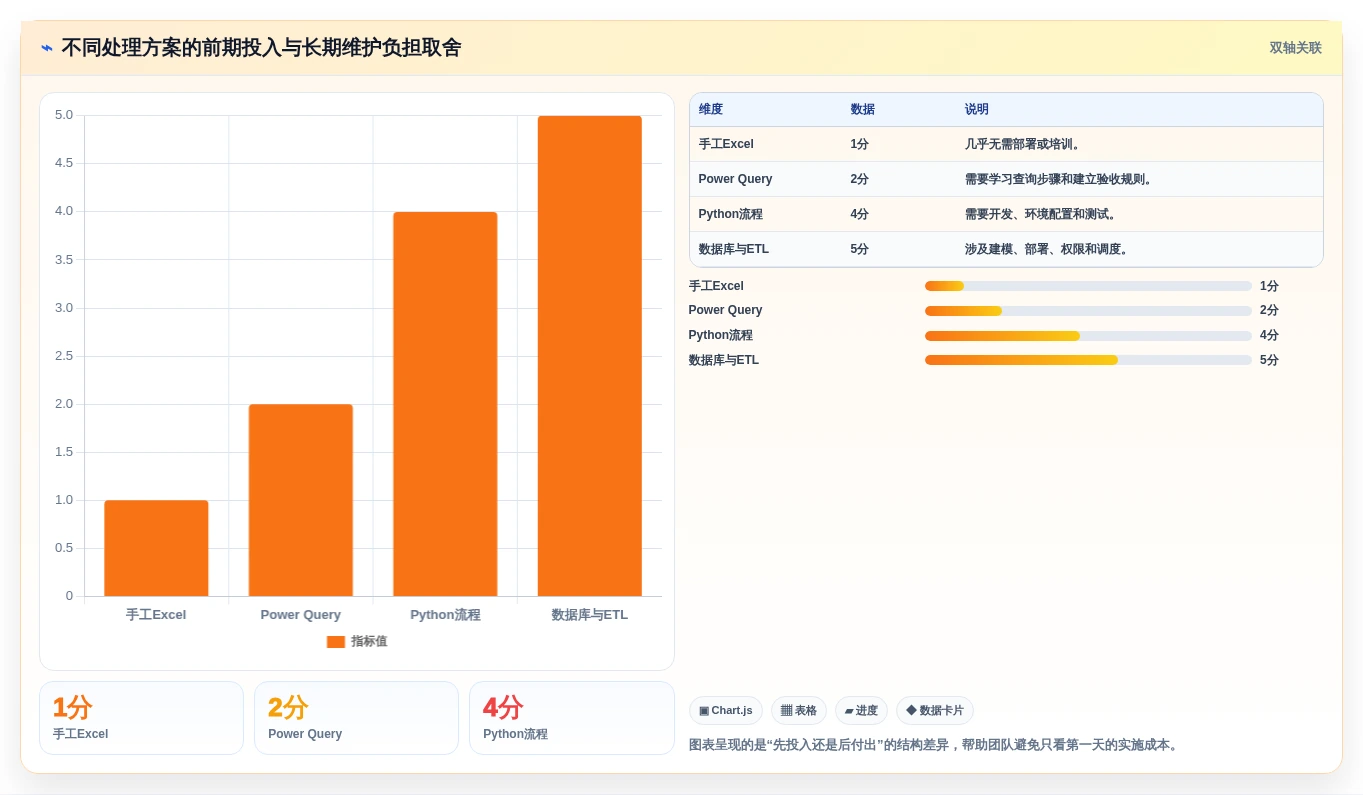
Task: Click the Python流程 bar in chart
Action: click(x=445, y=404)
